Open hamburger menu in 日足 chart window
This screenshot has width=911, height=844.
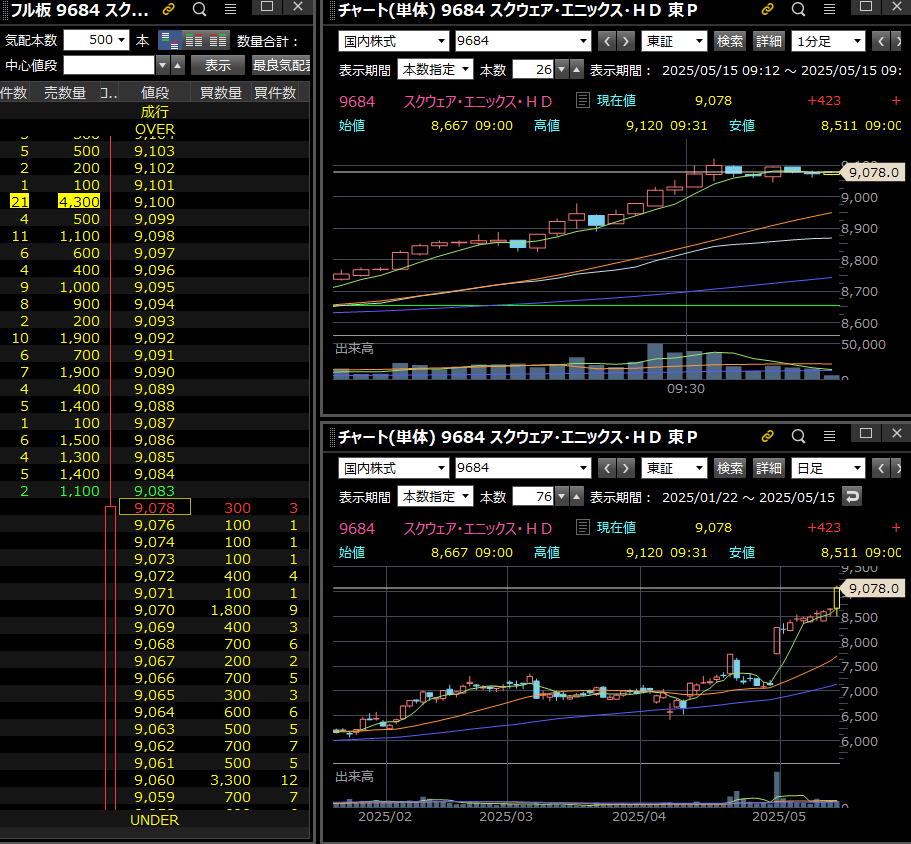tap(829, 436)
